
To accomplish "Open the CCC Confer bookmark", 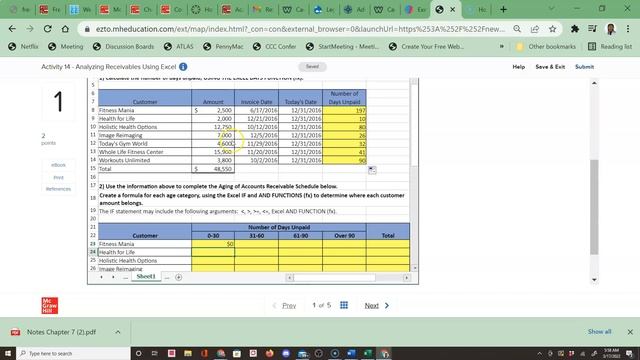I will point(275,47).
